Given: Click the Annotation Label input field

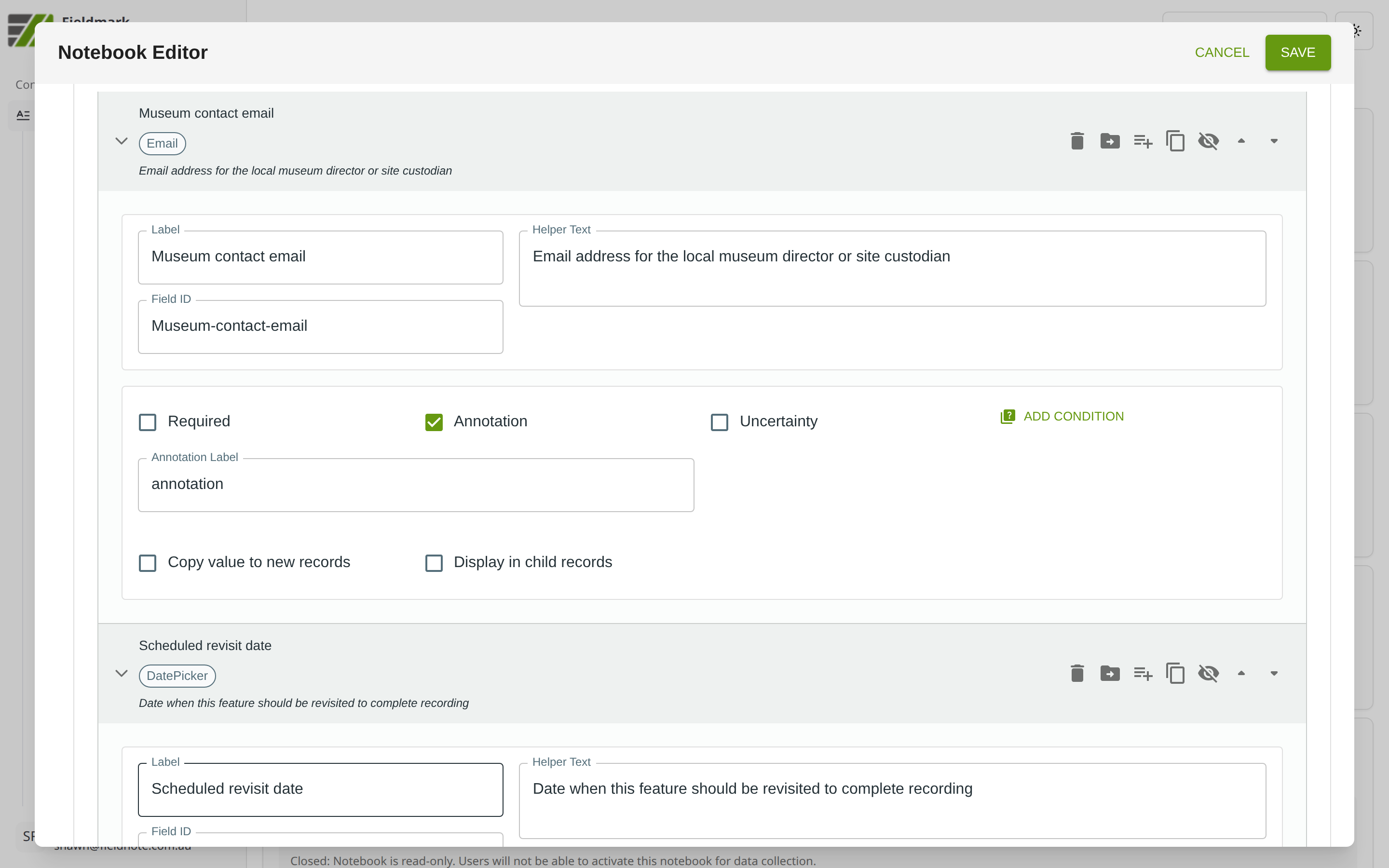Looking at the screenshot, I should pos(416,485).
